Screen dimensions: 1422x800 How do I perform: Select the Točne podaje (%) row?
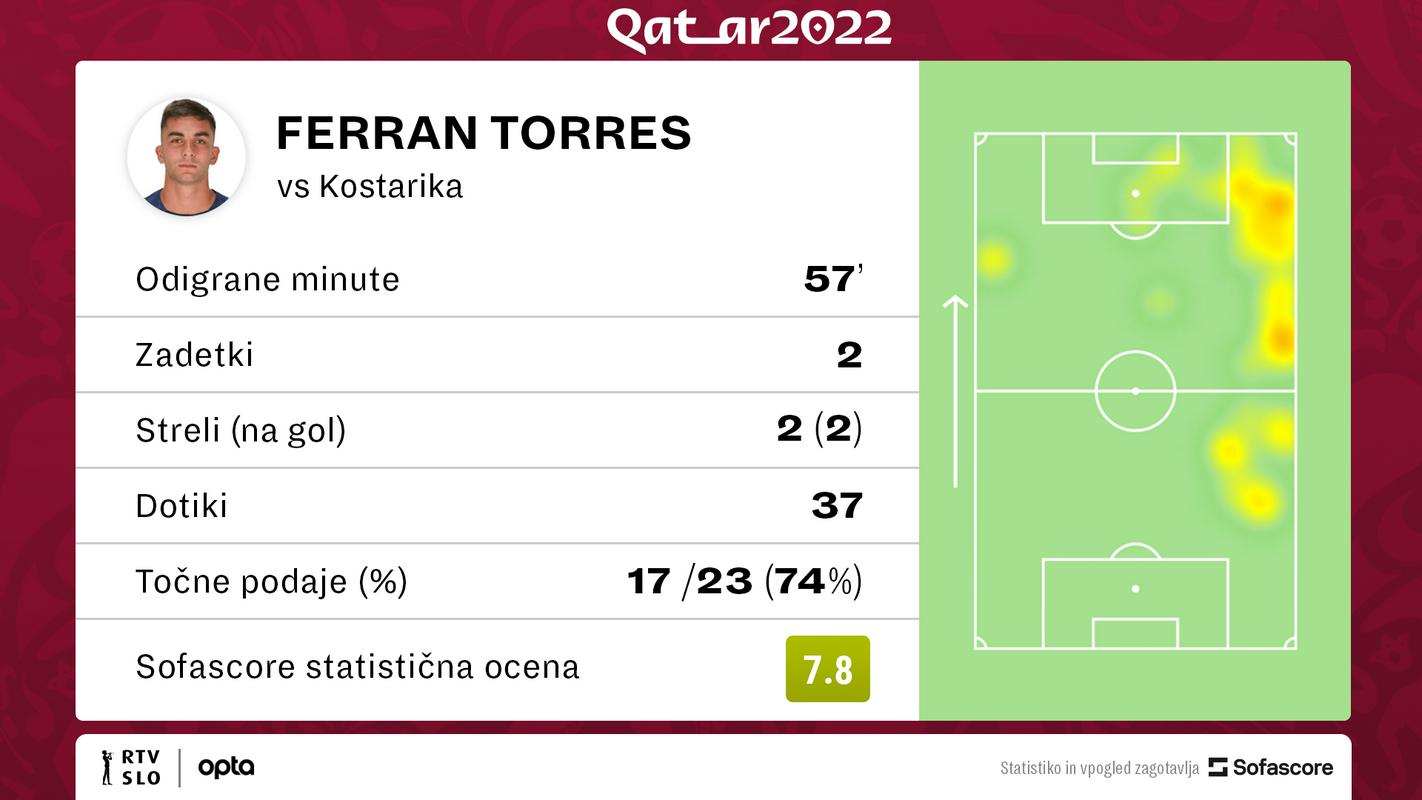pyautogui.click(x=497, y=581)
